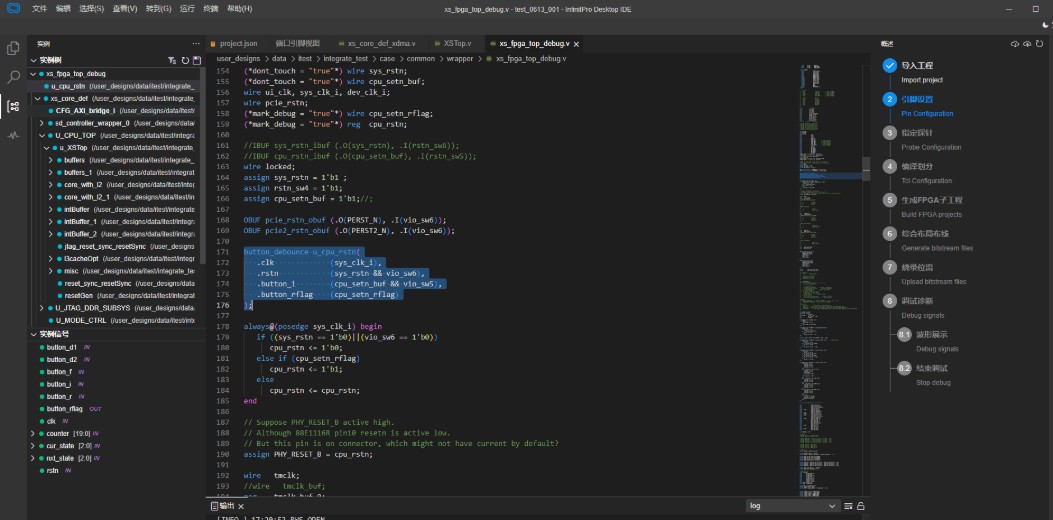Image resolution: width=1053 pixels, height=520 pixels.
Task: Select sub-step 8.1 waveform display circle
Action: click(x=905, y=335)
